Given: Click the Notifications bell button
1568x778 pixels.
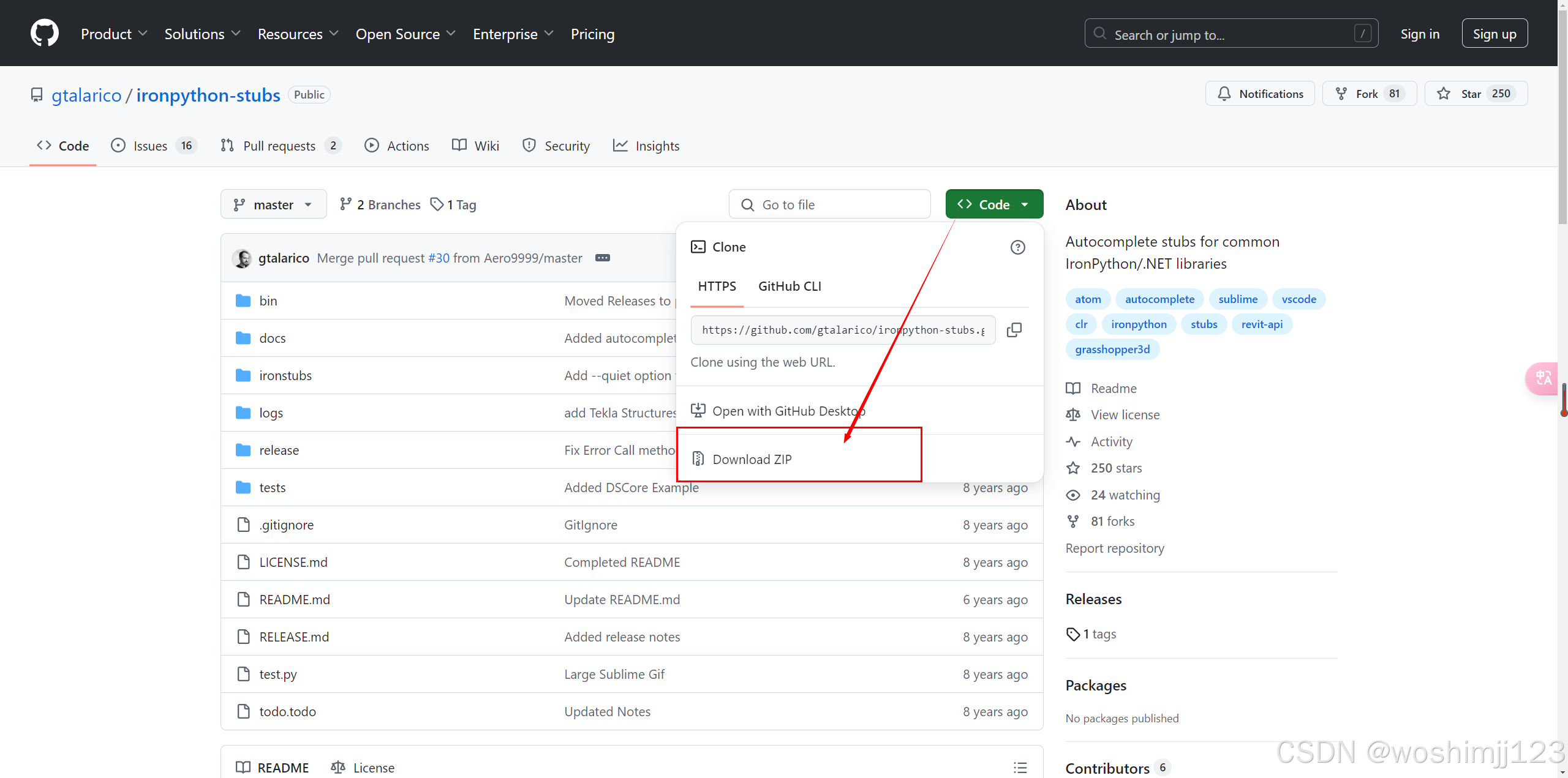Looking at the screenshot, I should click(1260, 94).
